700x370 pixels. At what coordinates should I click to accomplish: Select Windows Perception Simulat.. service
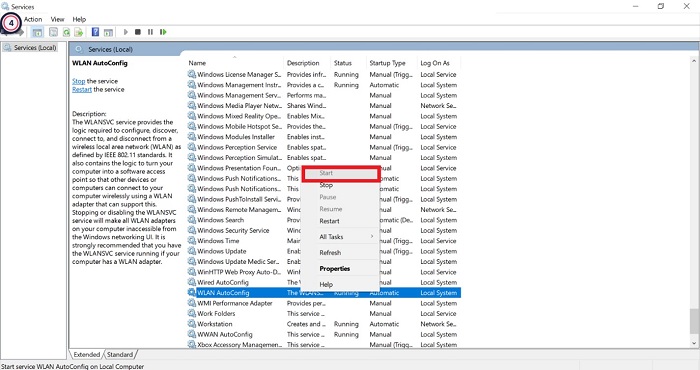(239, 158)
